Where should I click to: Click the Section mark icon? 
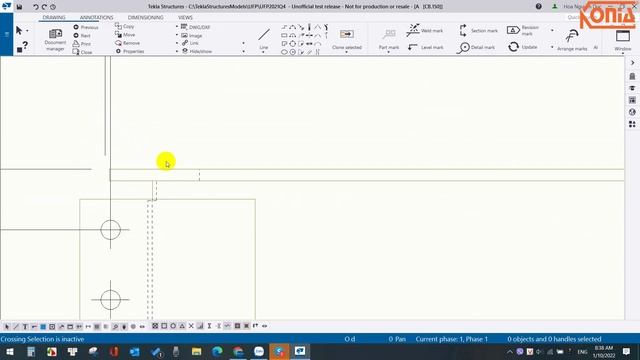[x=463, y=30]
